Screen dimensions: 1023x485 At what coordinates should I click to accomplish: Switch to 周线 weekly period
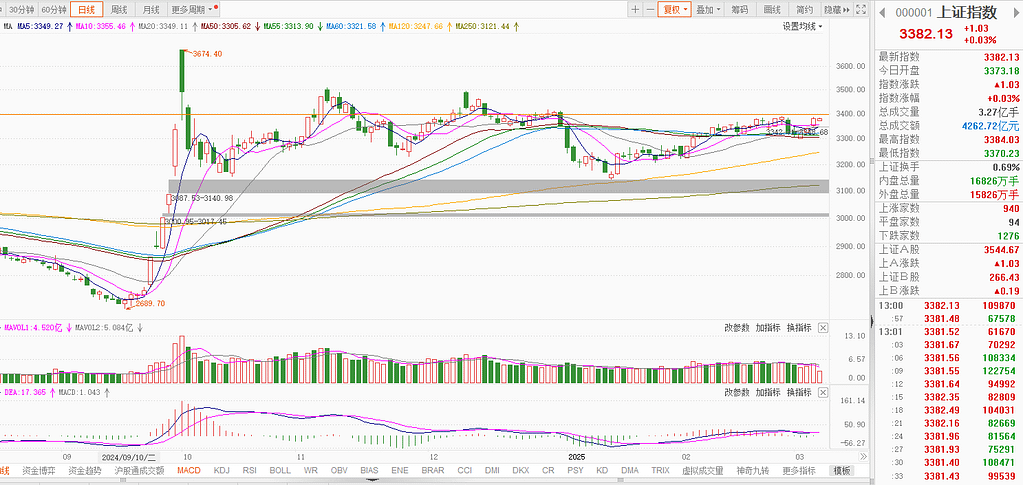119,9
